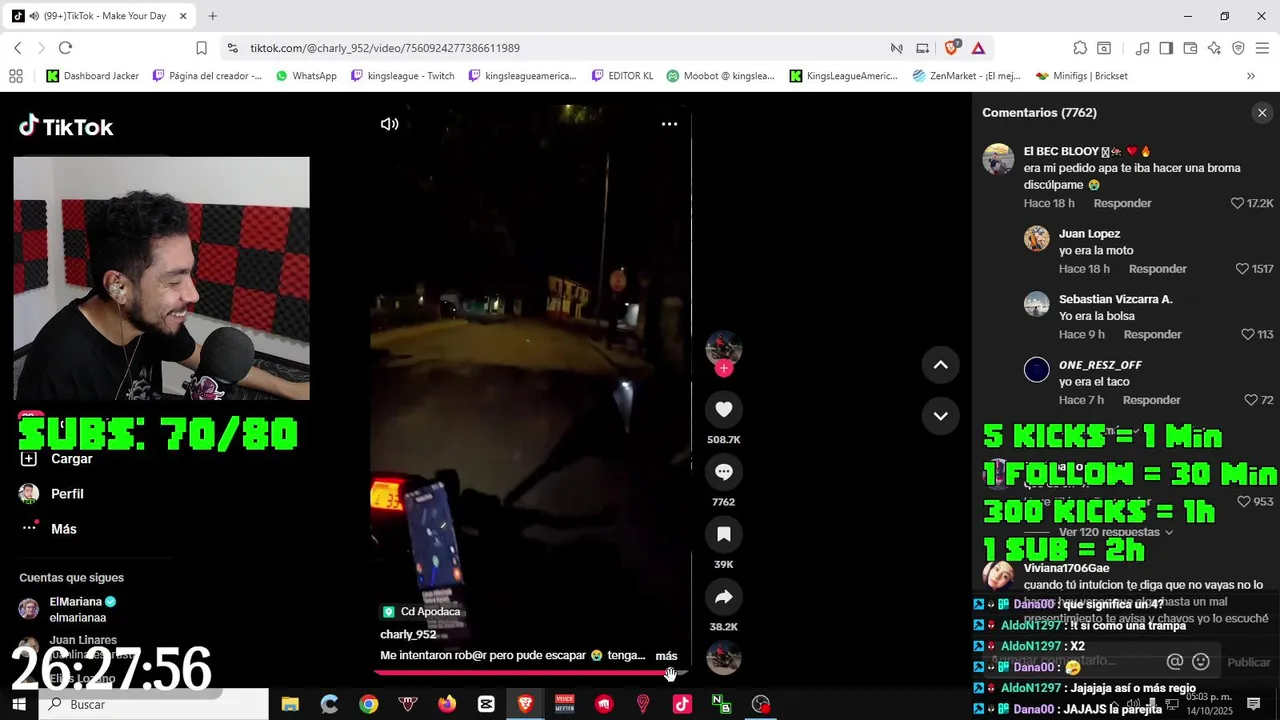Open Firefox from the taskbar

447,704
